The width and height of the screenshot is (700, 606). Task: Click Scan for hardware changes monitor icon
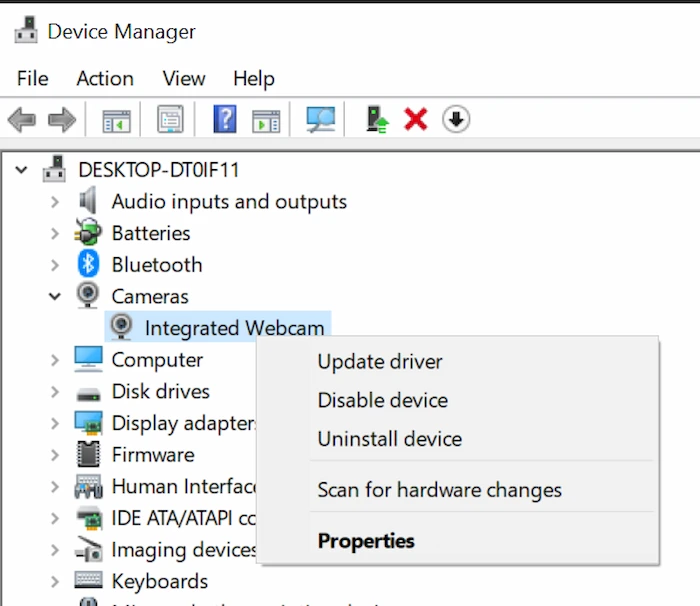(x=320, y=119)
